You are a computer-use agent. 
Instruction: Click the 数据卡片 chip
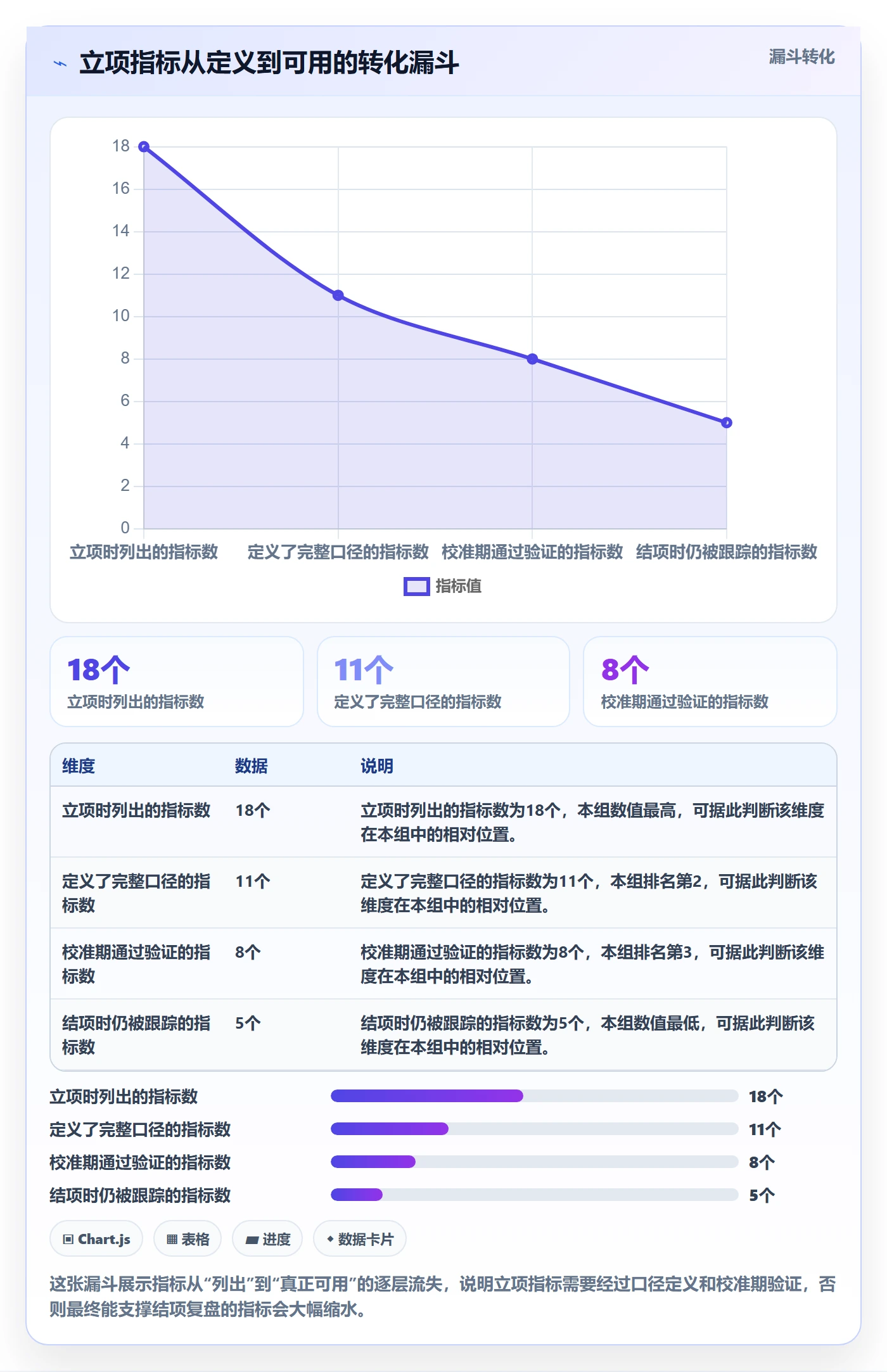tap(360, 1238)
